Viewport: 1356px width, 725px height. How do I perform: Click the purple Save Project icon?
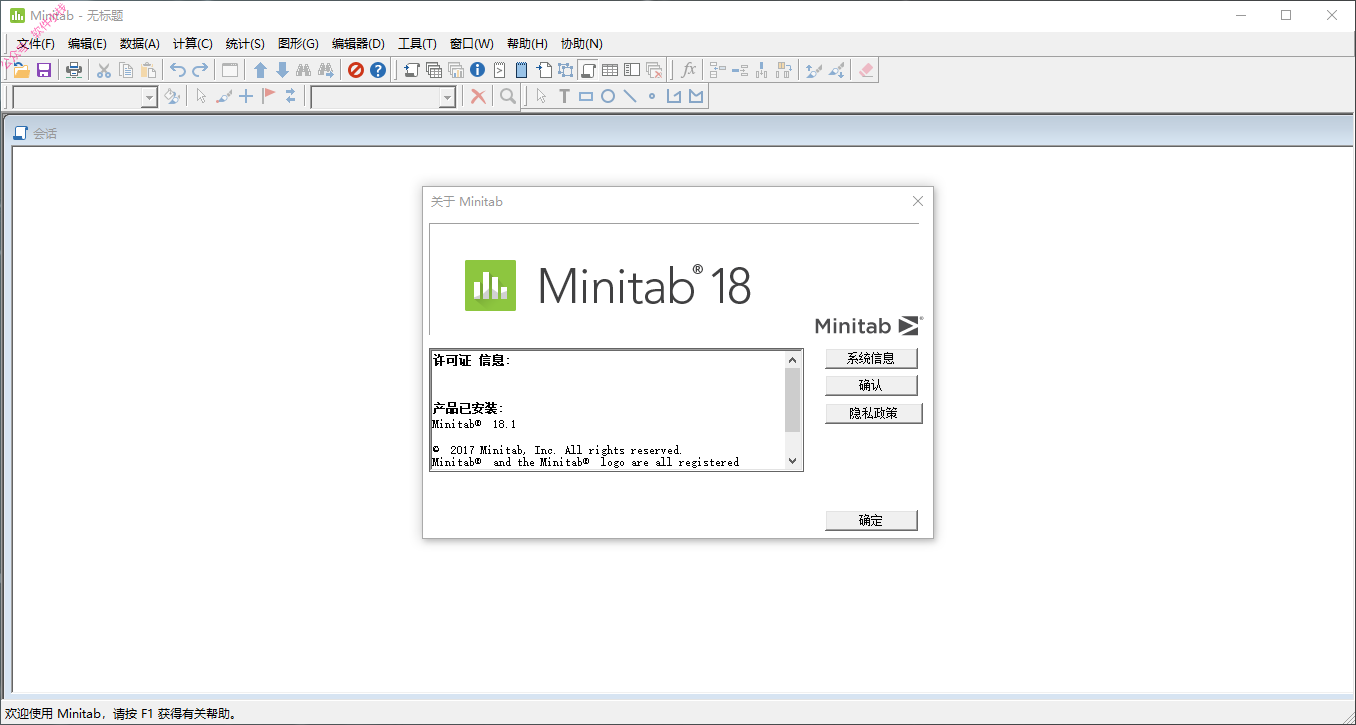coord(44,70)
